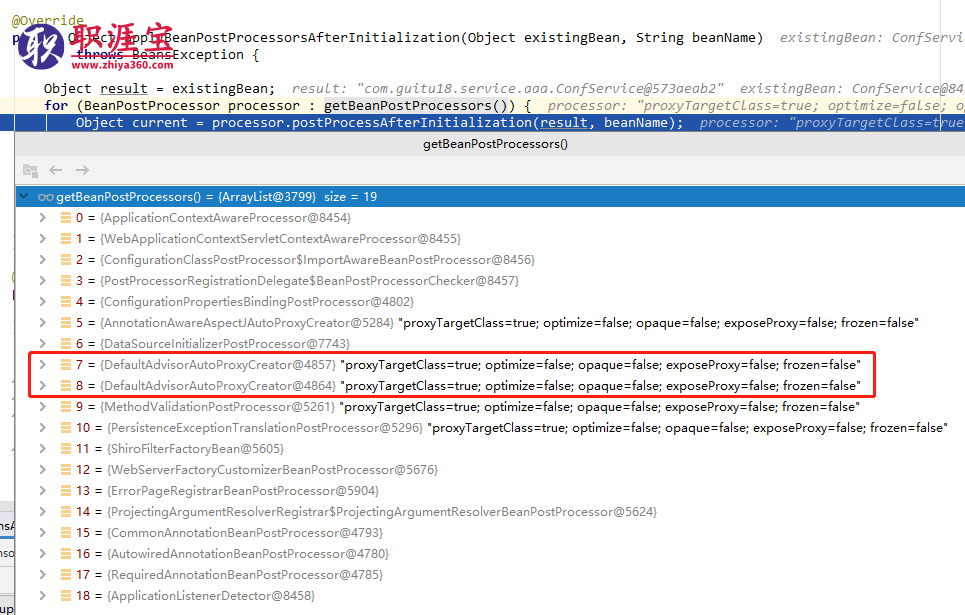
Task: Collapse the getBeanPostProcessors() ArrayList root node
Action: pos(24,196)
